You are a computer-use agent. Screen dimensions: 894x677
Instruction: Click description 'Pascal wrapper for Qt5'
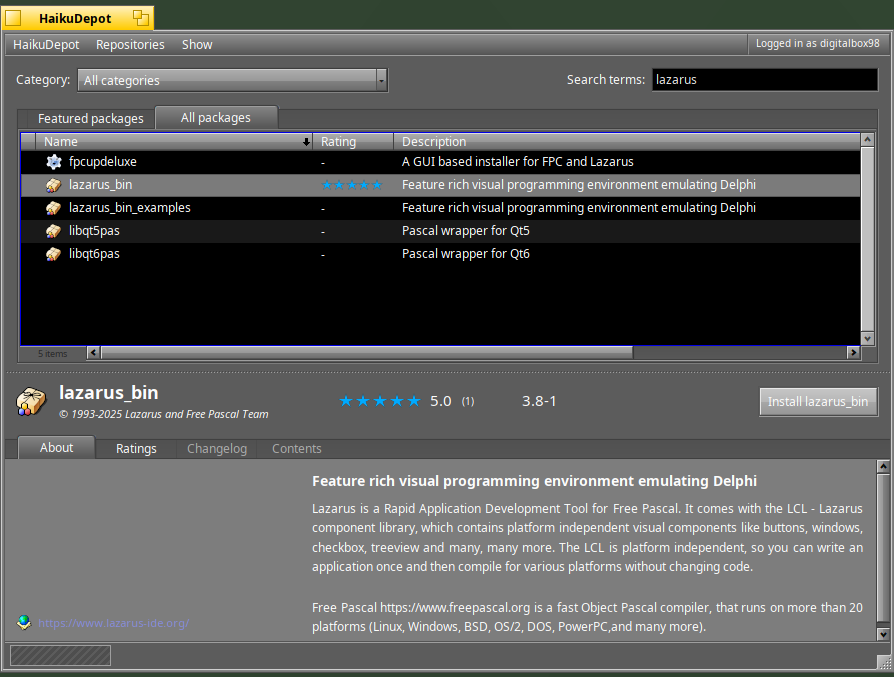[465, 231]
